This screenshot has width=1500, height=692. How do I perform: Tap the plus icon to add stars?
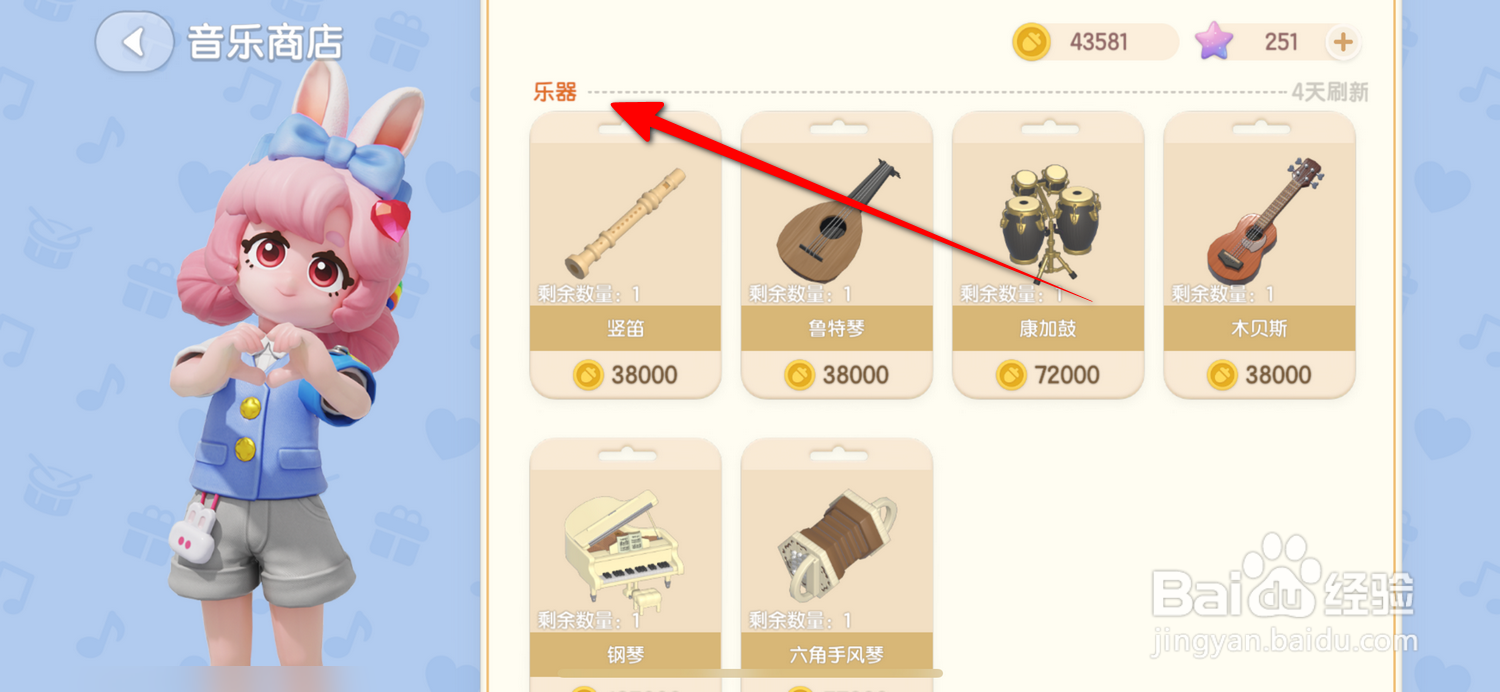click(x=1343, y=42)
